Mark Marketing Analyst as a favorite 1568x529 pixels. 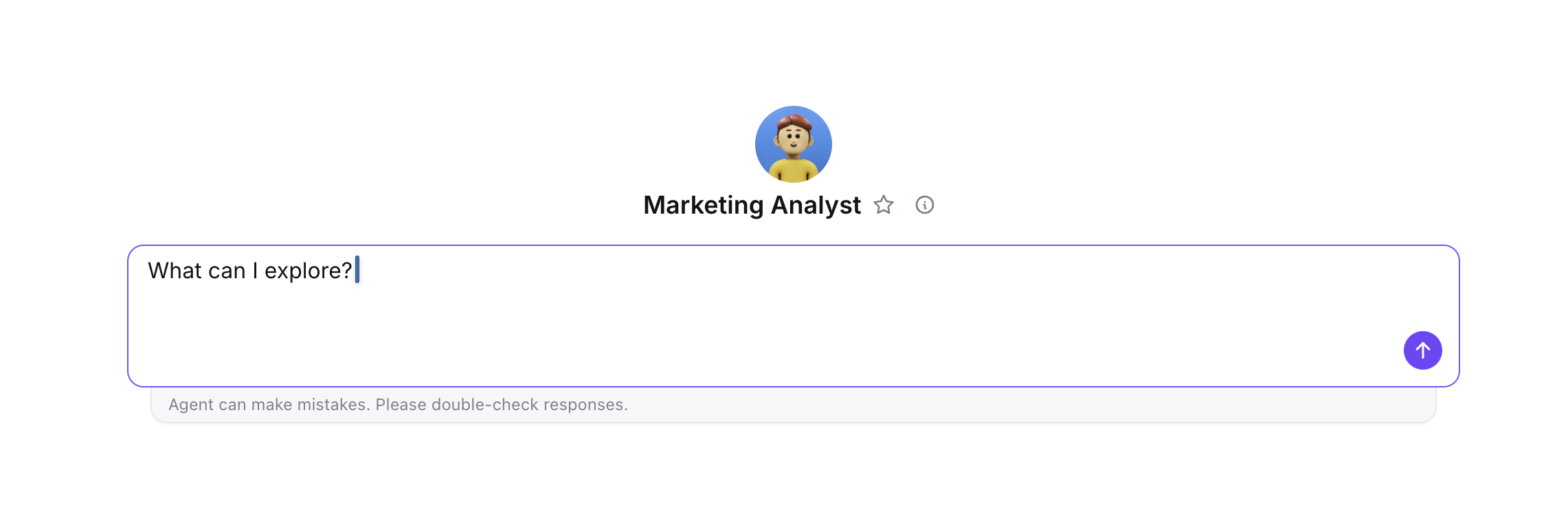884,205
